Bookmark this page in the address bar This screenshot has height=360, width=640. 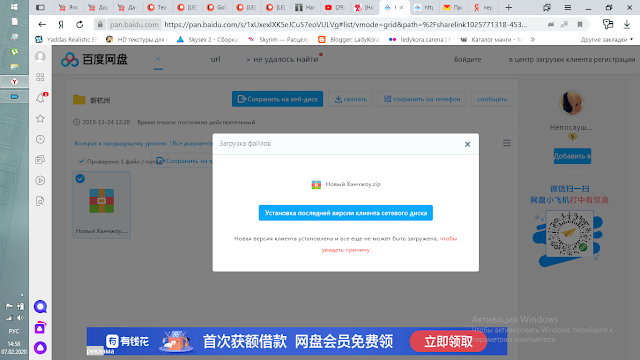click(580, 24)
